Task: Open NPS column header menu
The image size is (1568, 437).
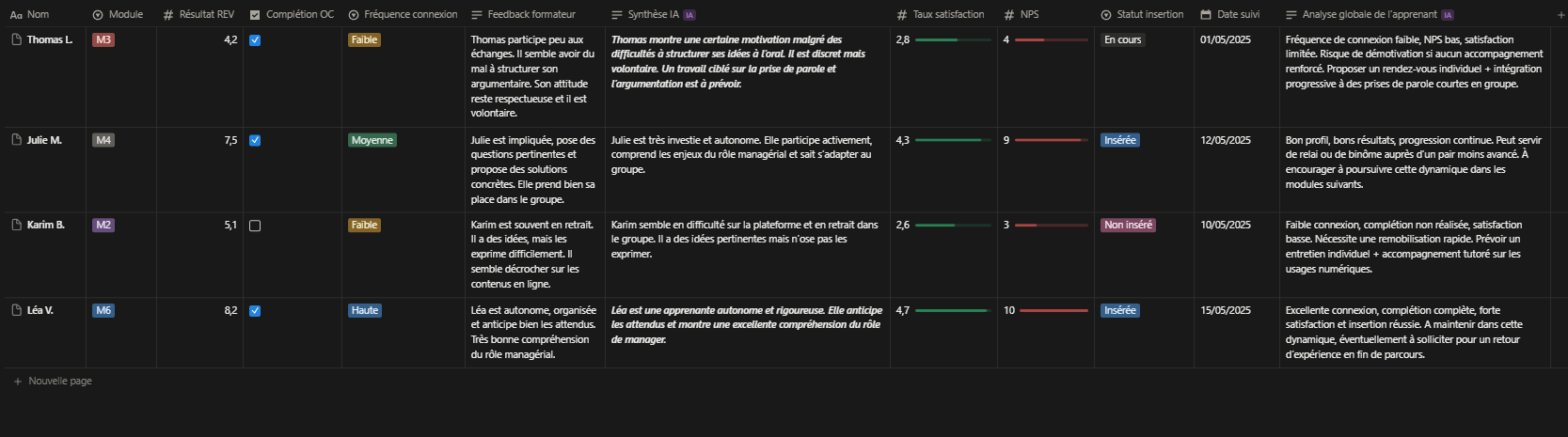Action: point(1022,15)
